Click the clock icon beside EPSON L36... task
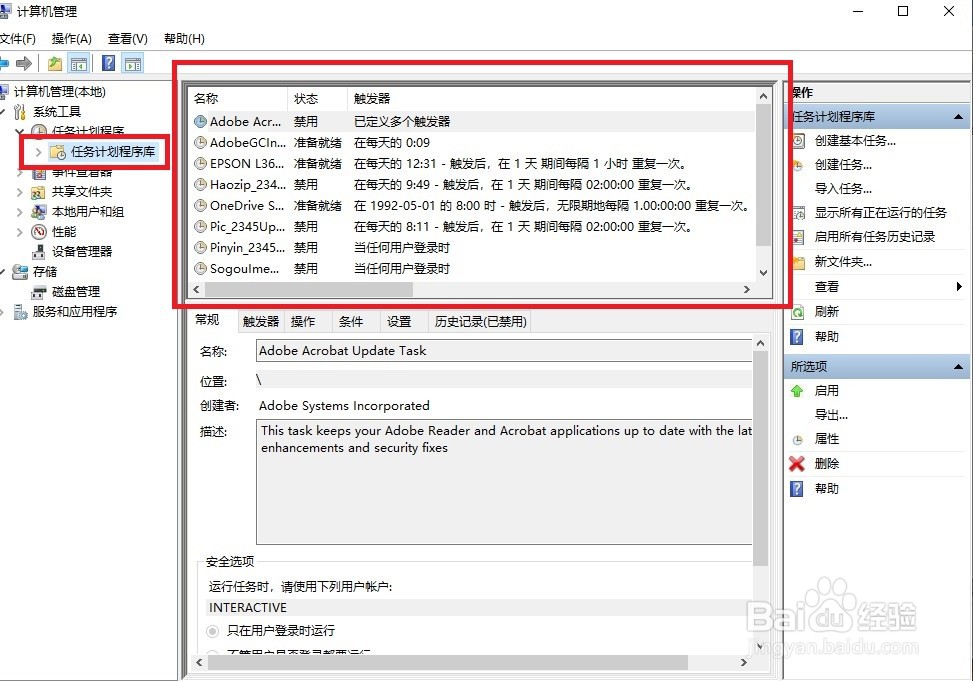 [x=200, y=164]
